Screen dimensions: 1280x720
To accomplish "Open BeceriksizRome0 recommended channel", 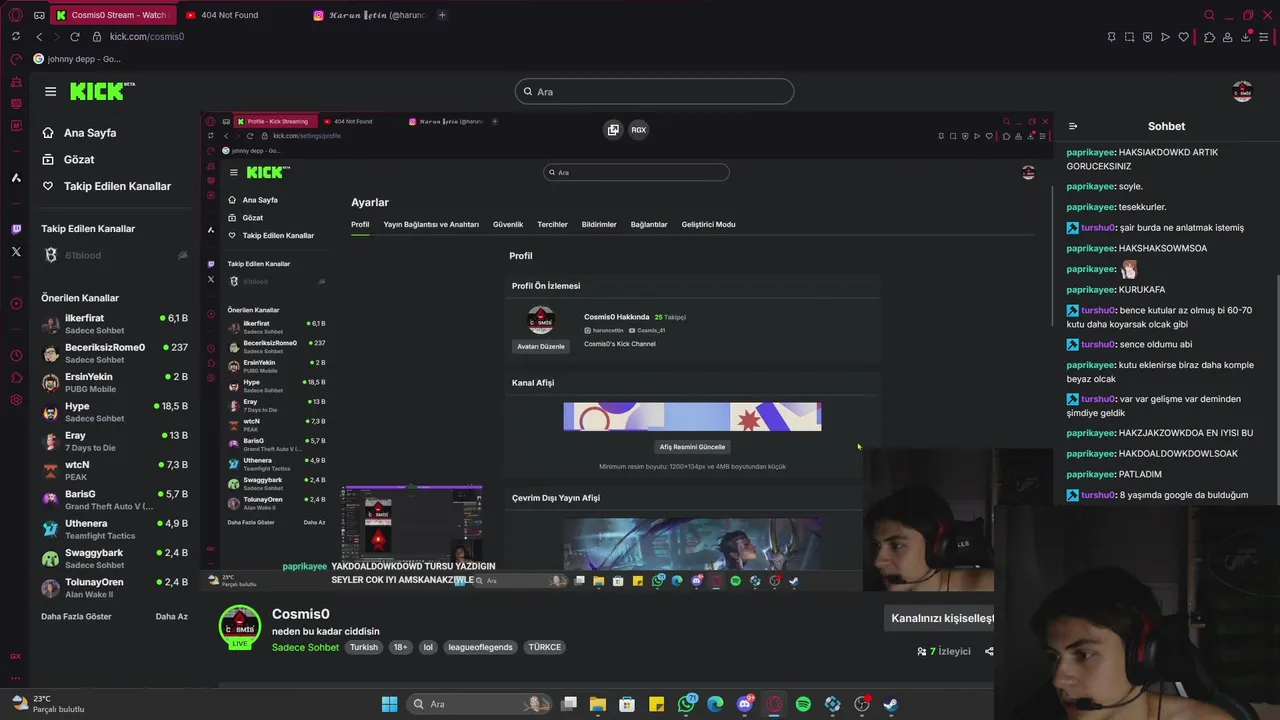I will click(115, 353).
